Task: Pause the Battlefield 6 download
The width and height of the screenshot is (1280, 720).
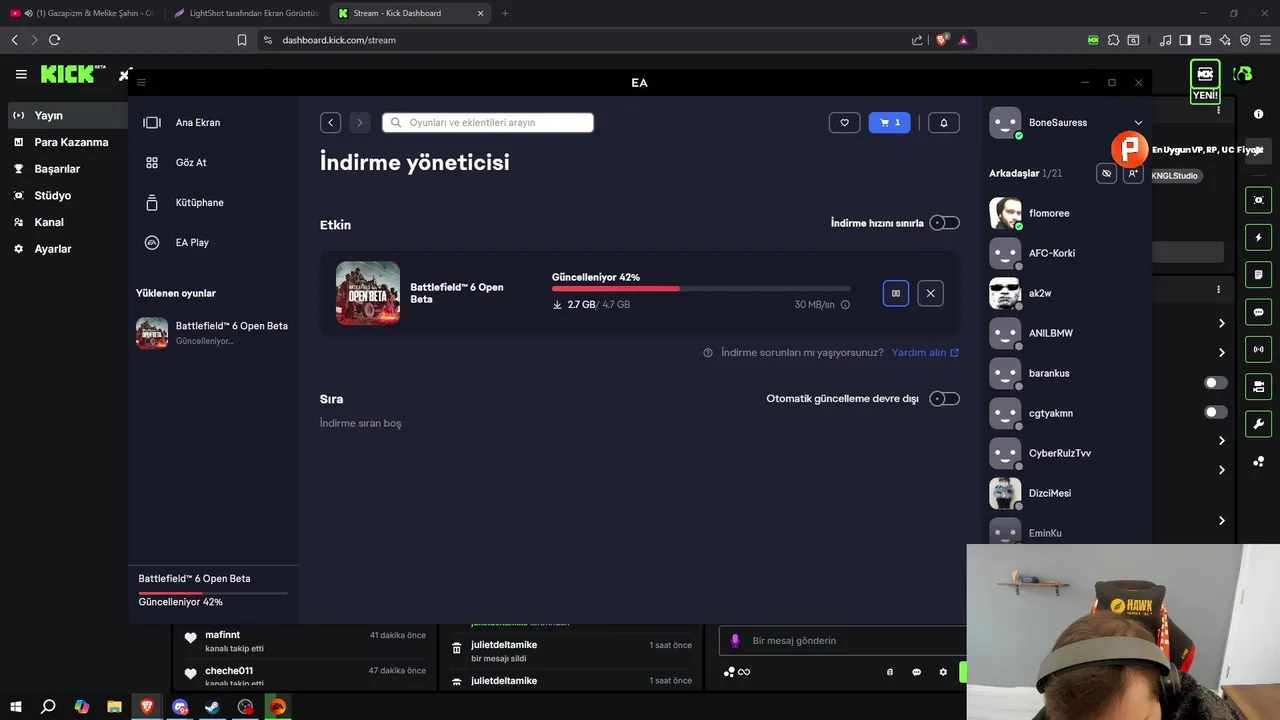Action: (x=896, y=293)
